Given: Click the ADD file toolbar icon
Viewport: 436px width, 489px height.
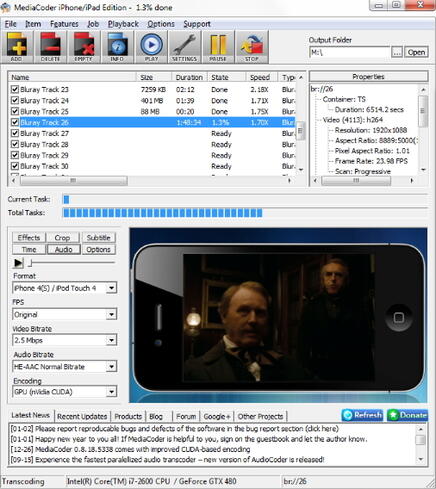Looking at the screenshot, I should [x=17, y=47].
